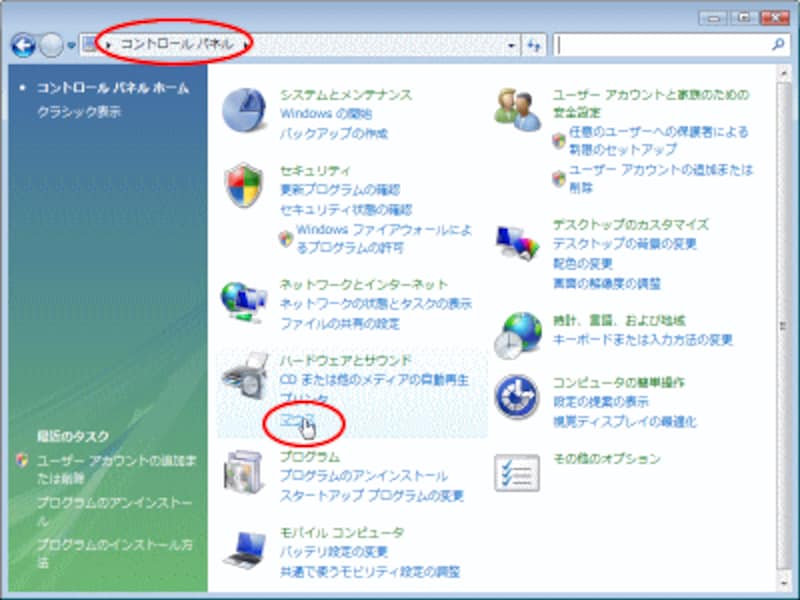Open the プログラム category icon

click(x=244, y=472)
